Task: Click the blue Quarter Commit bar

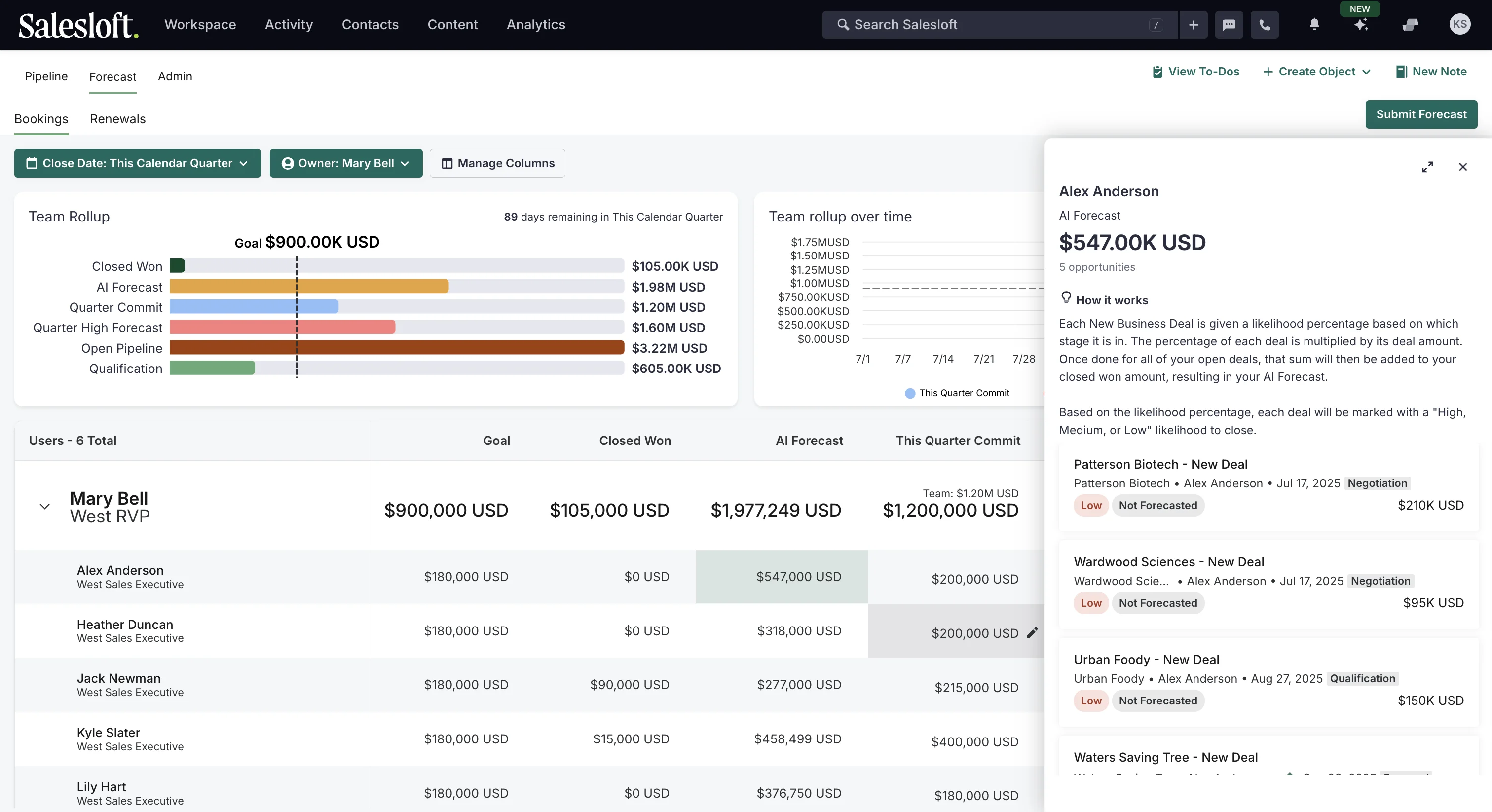Action: coord(254,307)
